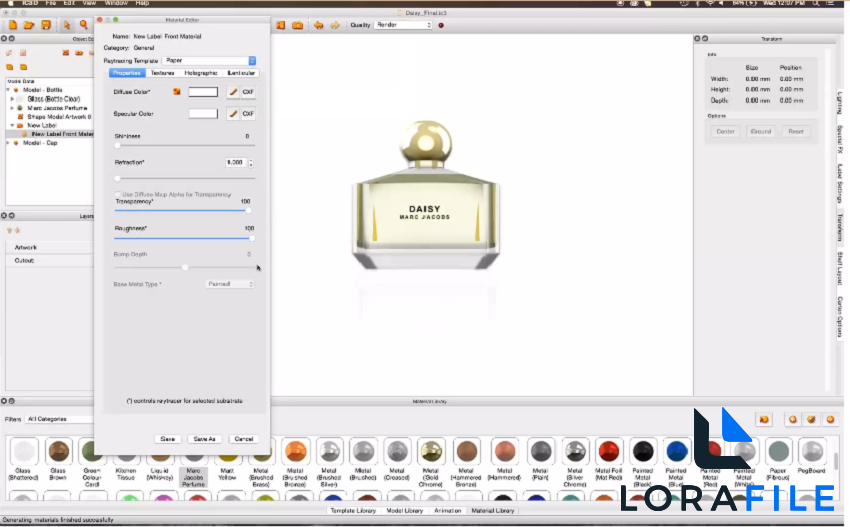
Task: Click the Save button in Material Editor
Action: pyautogui.click(x=168, y=439)
